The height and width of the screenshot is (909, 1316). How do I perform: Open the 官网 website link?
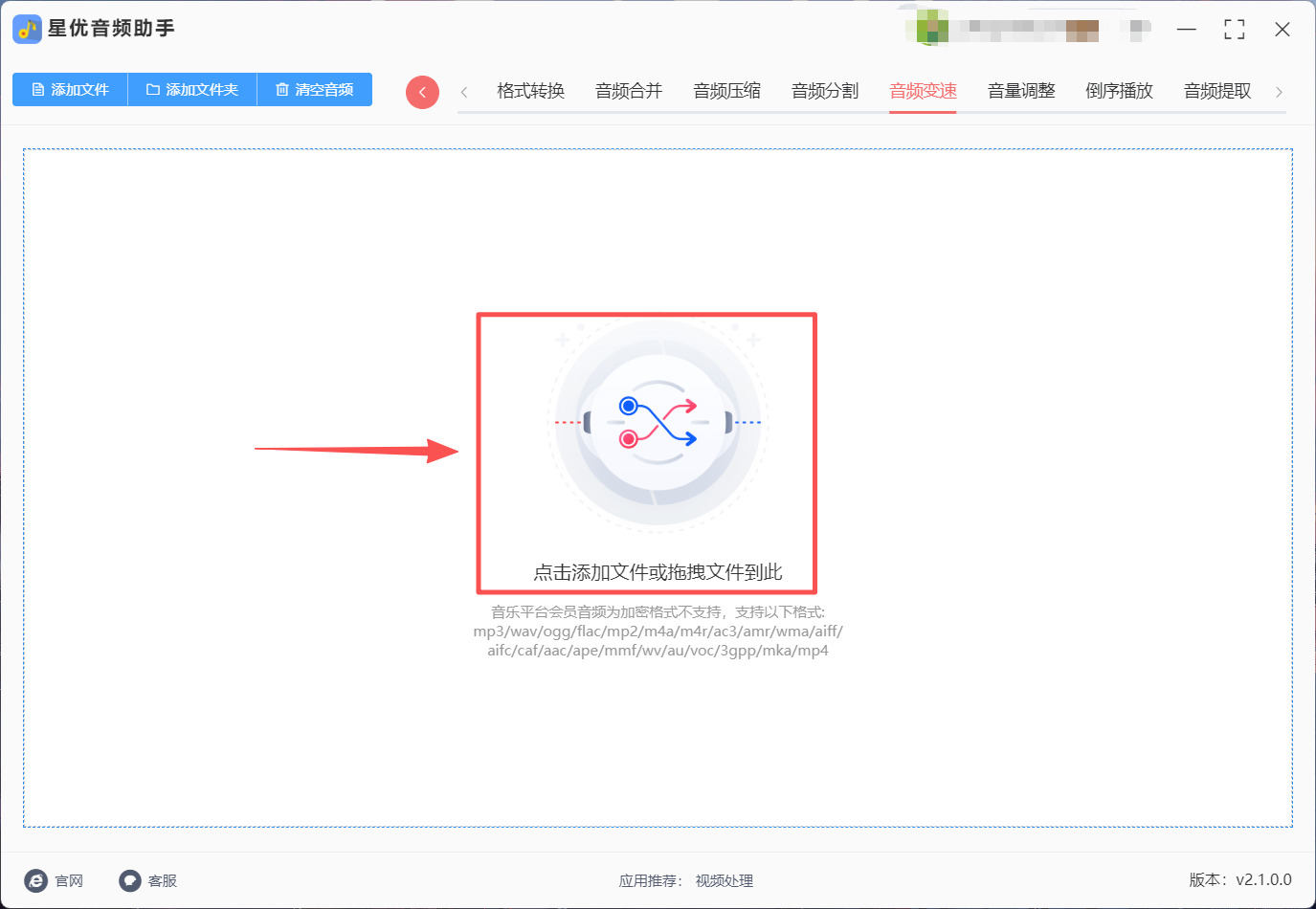click(x=55, y=880)
